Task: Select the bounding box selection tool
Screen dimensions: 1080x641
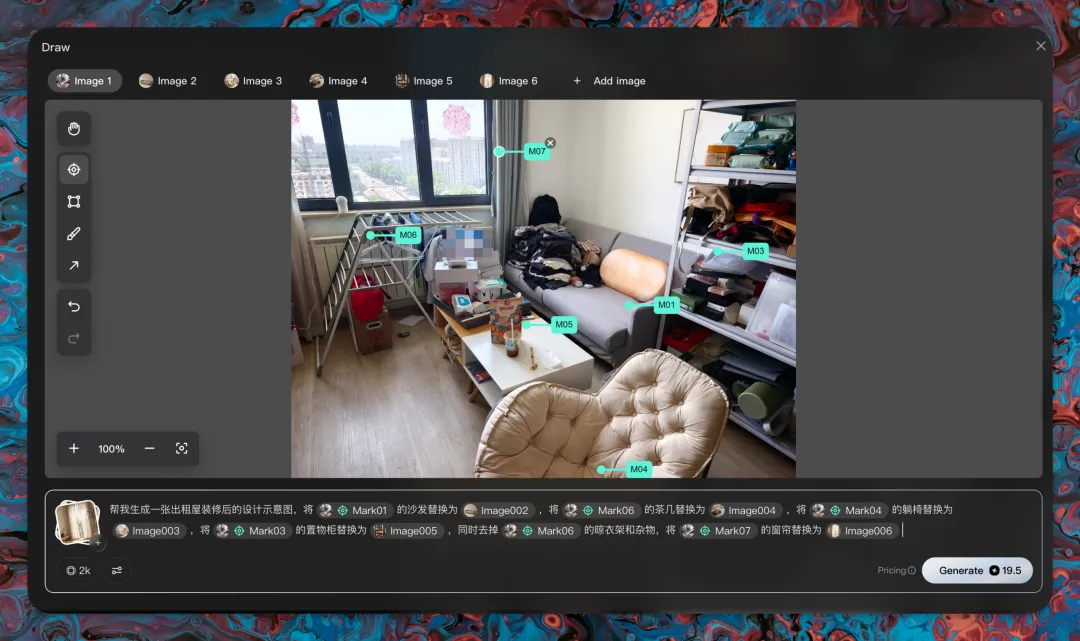Action: point(74,202)
